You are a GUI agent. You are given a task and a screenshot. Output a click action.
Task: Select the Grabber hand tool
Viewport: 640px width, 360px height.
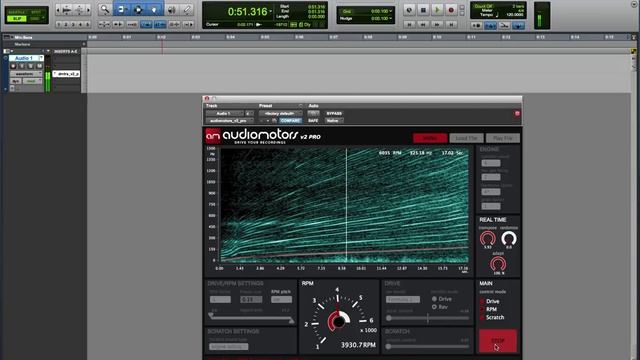coord(154,9)
